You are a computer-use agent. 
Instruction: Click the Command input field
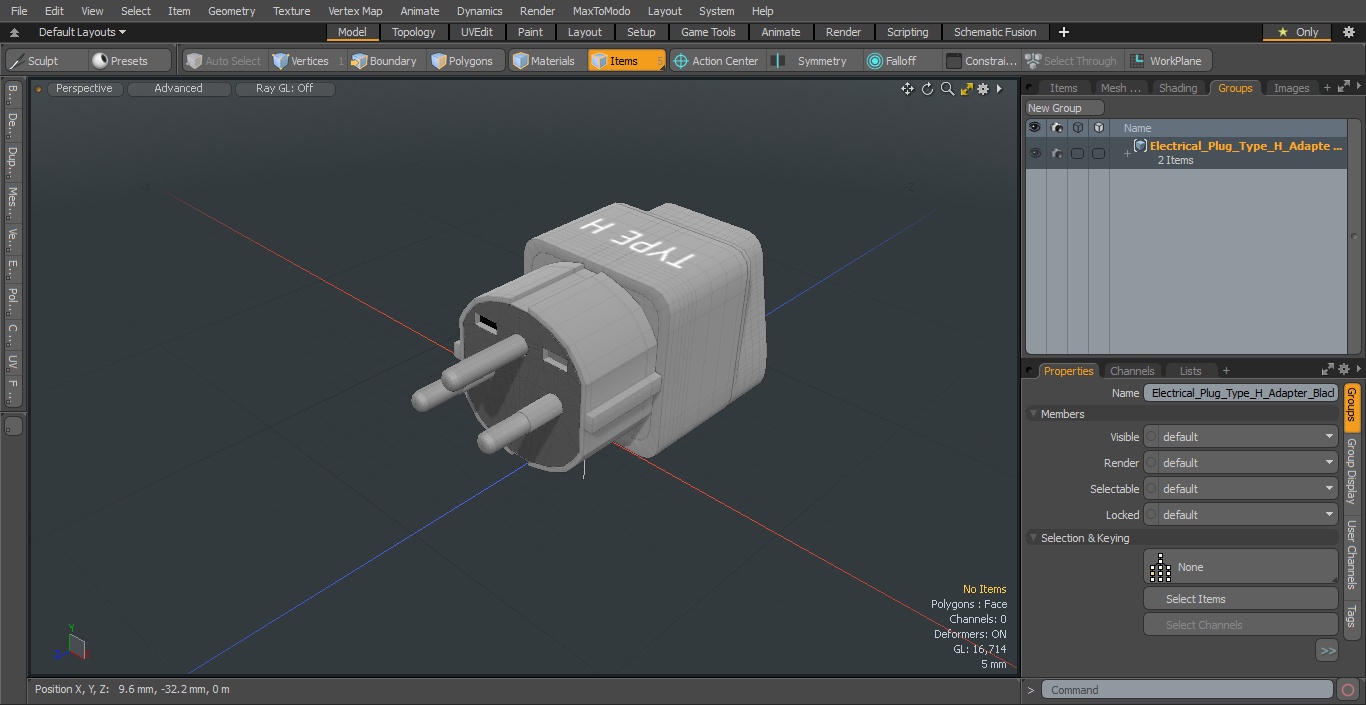point(1186,690)
